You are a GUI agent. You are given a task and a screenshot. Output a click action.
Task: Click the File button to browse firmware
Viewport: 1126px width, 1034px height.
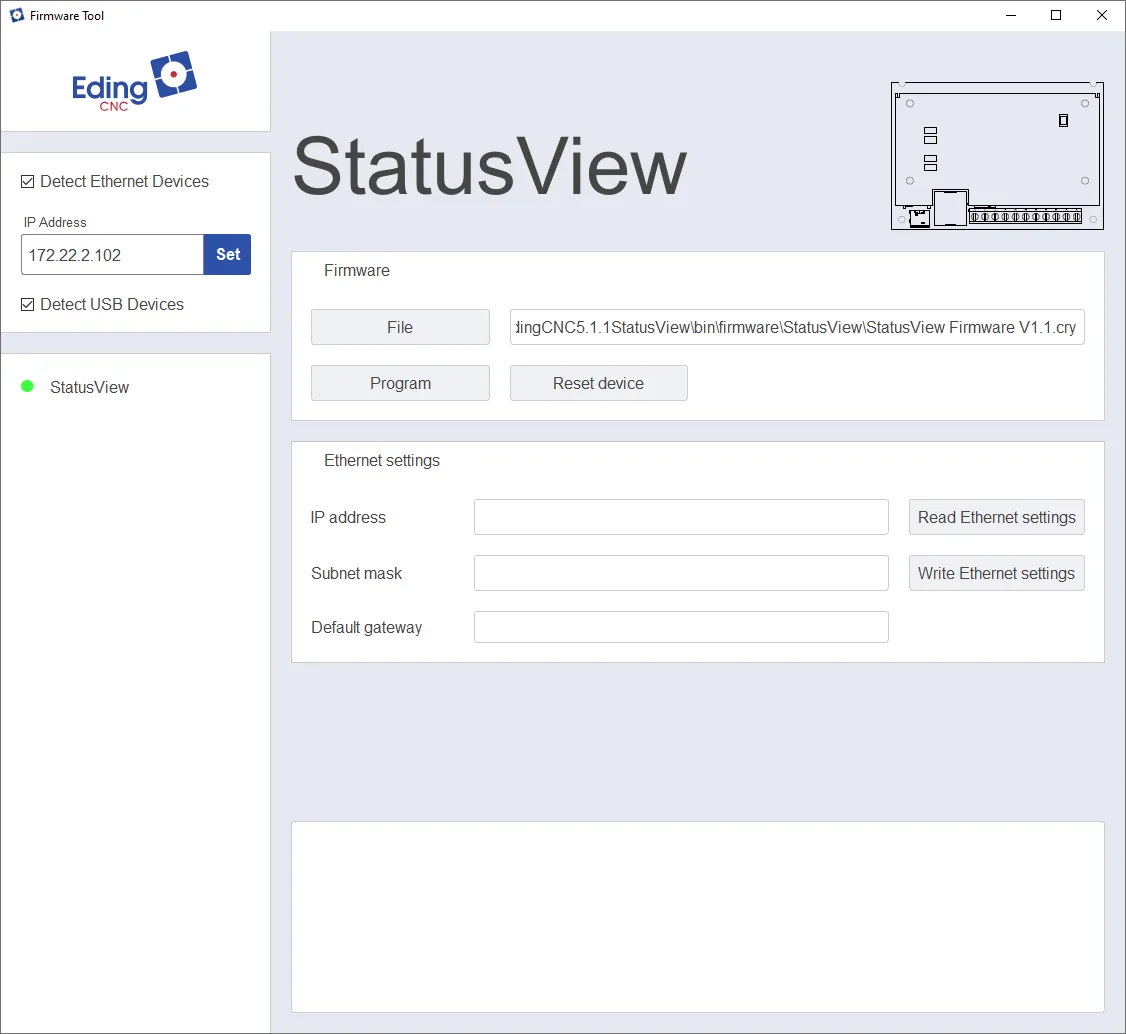click(x=400, y=327)
